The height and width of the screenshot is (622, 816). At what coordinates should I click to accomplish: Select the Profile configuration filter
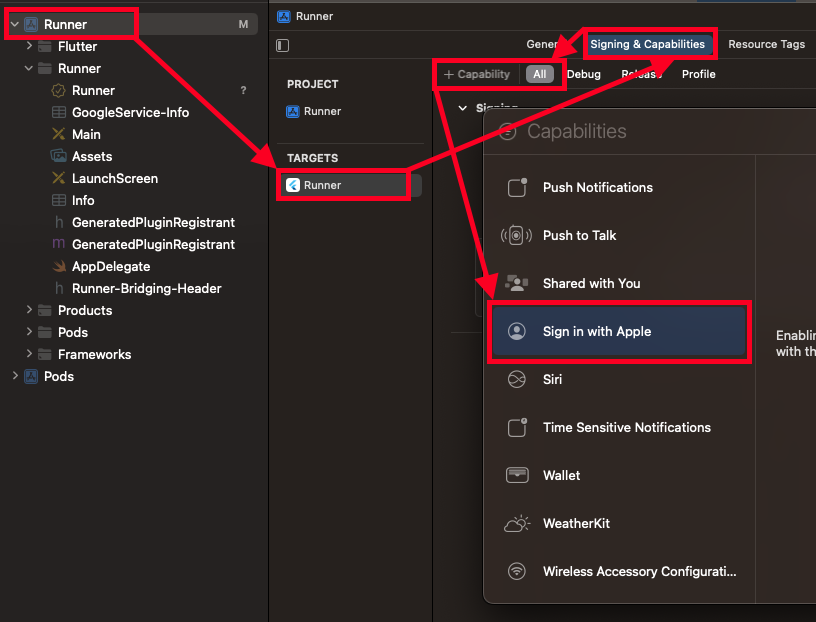[x=698, y=74]
